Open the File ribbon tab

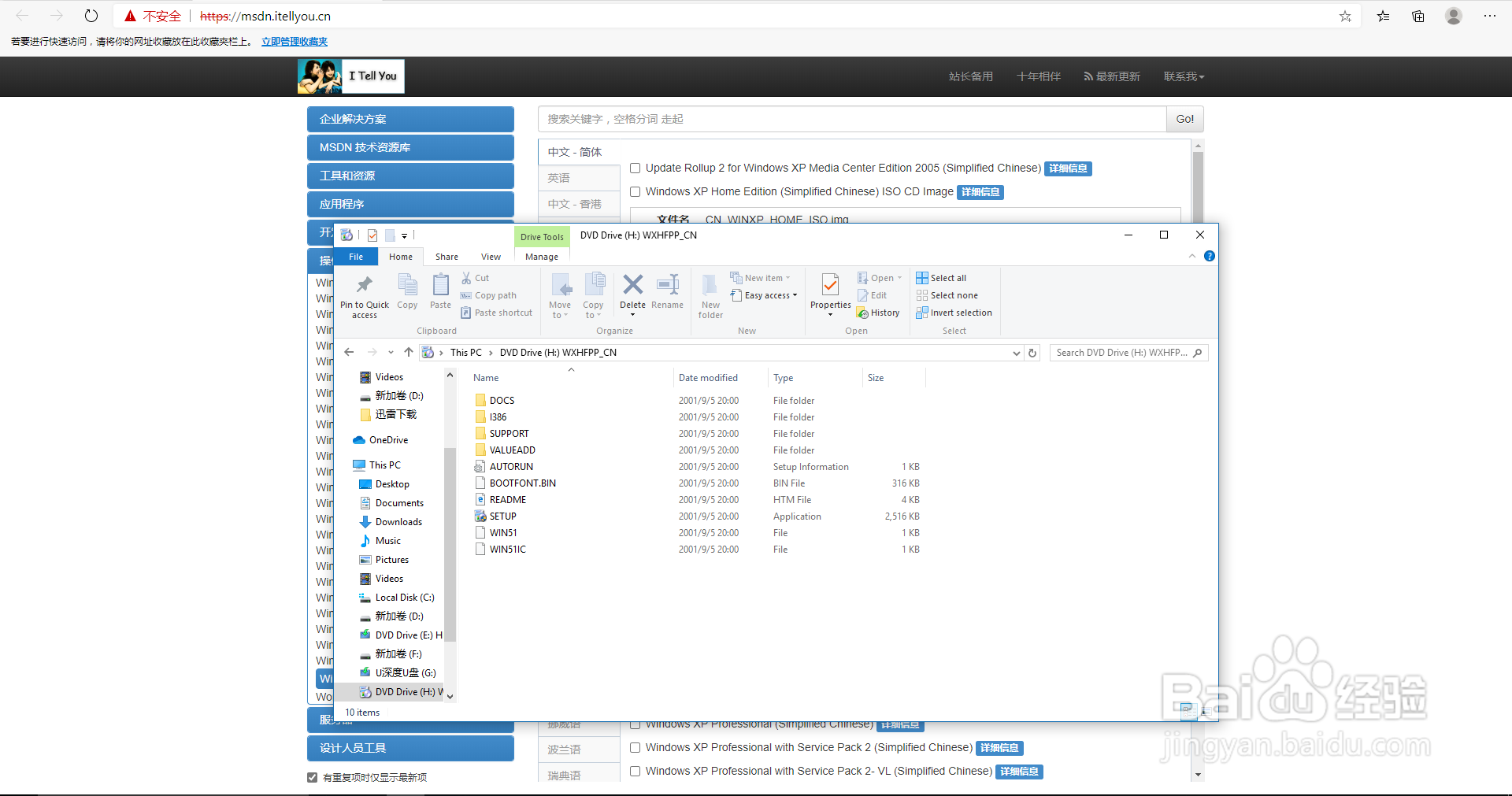click(356, 257)
